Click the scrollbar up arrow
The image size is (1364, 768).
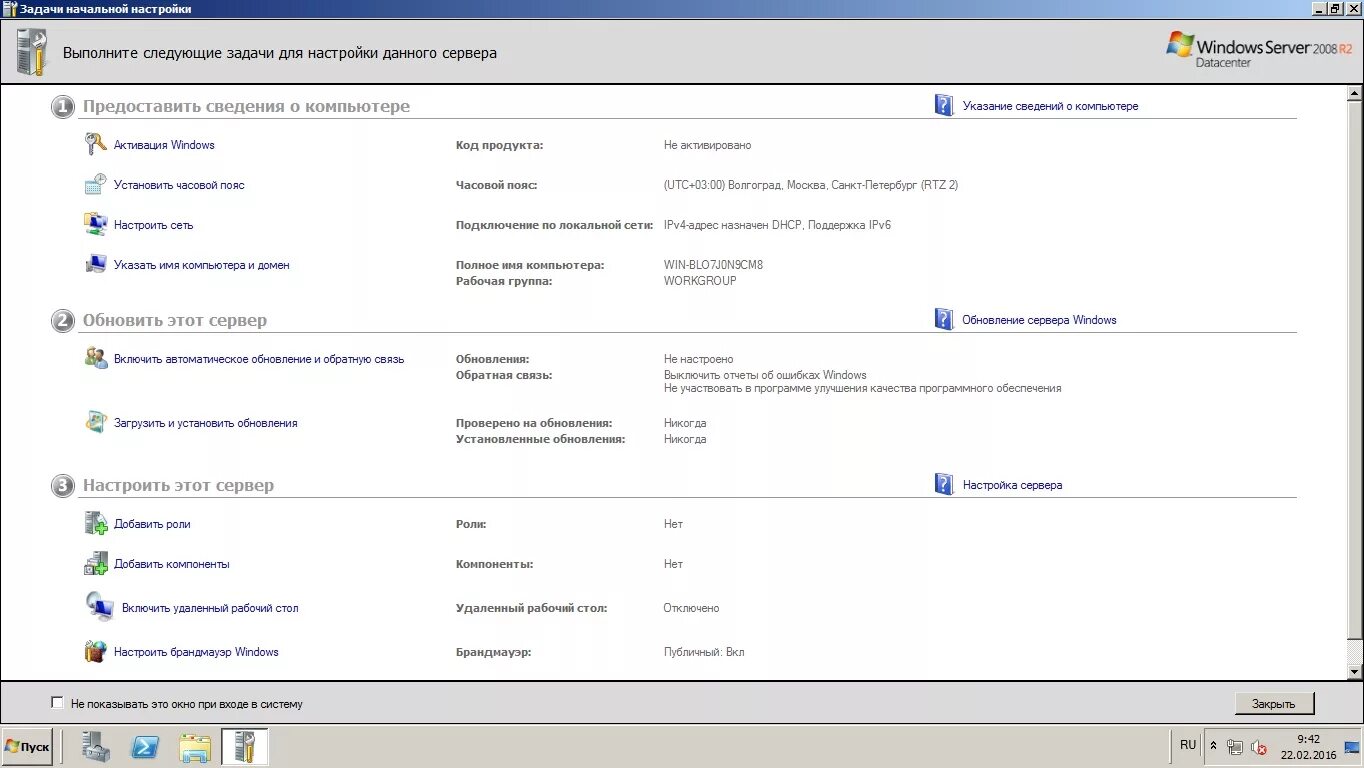pyautogui.click(x=1355, y=94)
